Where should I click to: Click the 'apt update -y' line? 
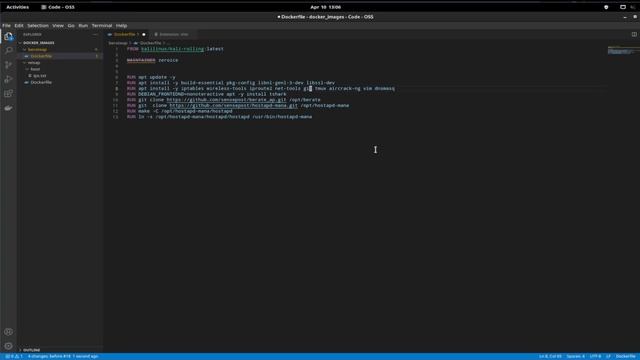[x=151, y=77]
